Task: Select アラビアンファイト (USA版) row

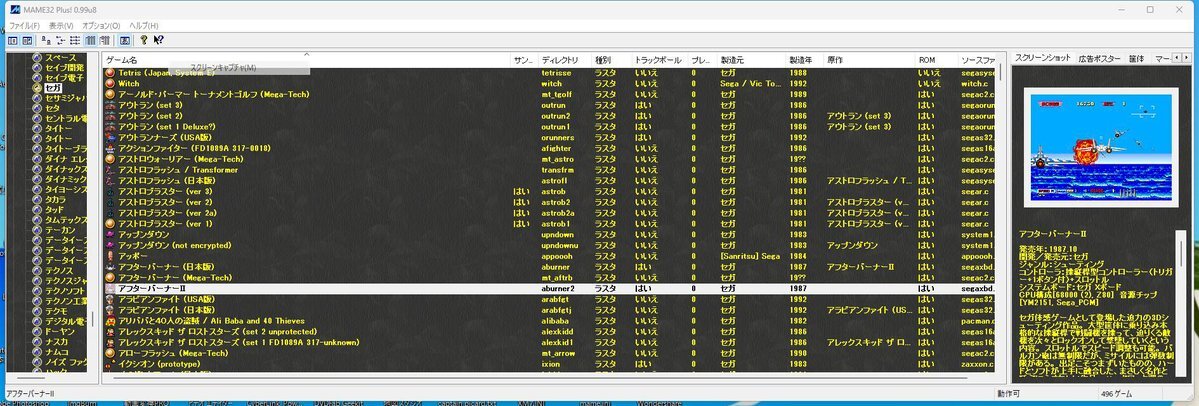Action: [x=550, y=299]
